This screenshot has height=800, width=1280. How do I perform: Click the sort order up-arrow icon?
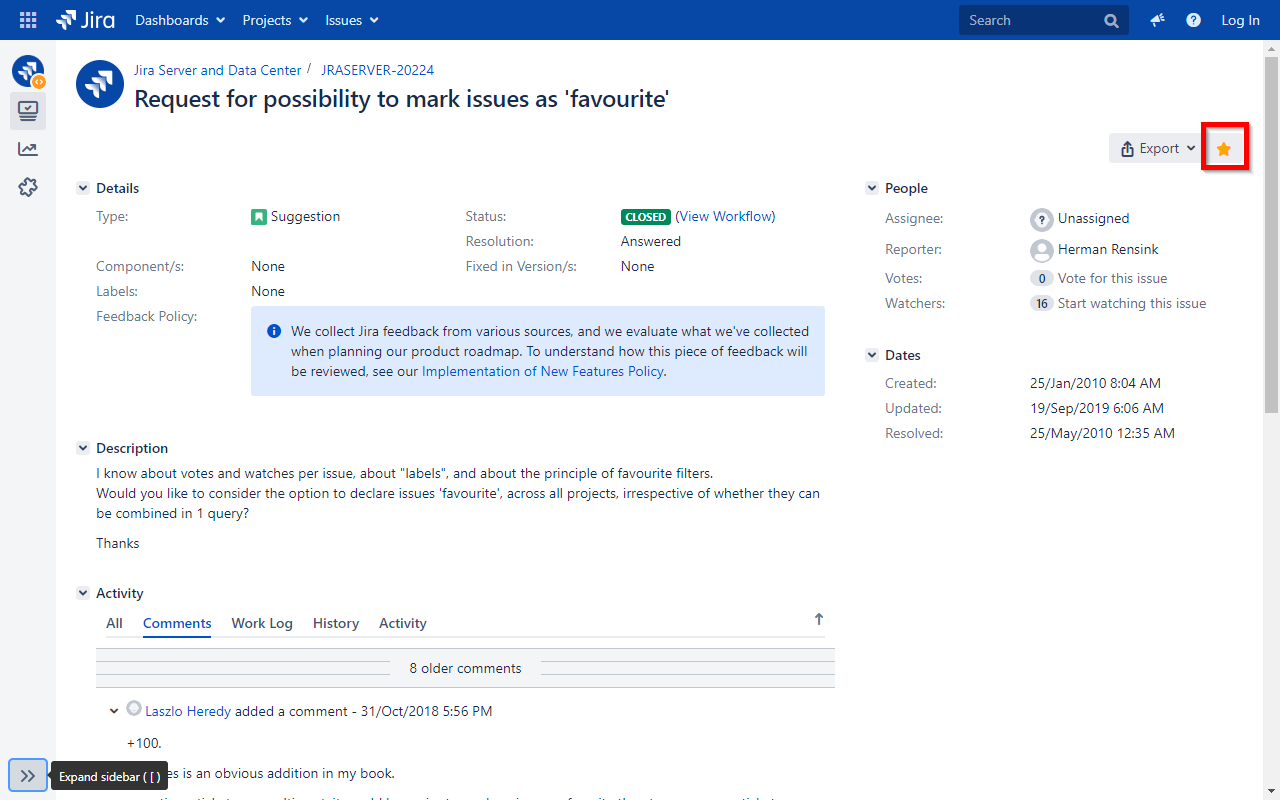pyautogui.click(x=819, y=619)
